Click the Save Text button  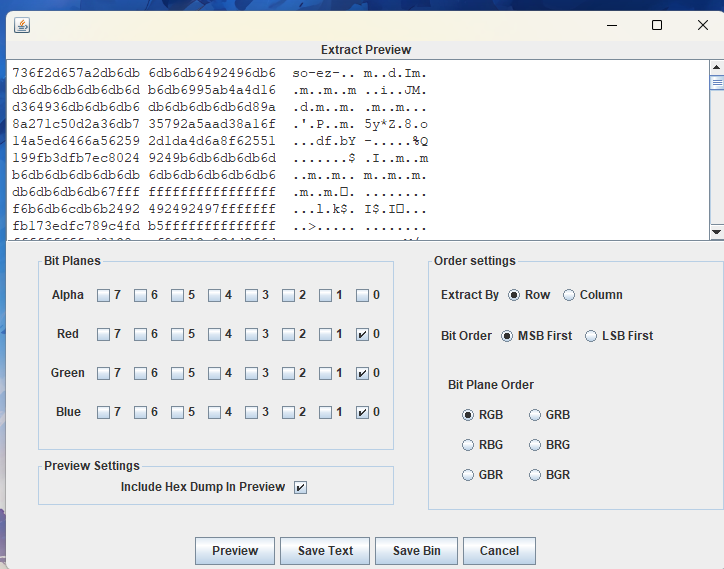325,551
